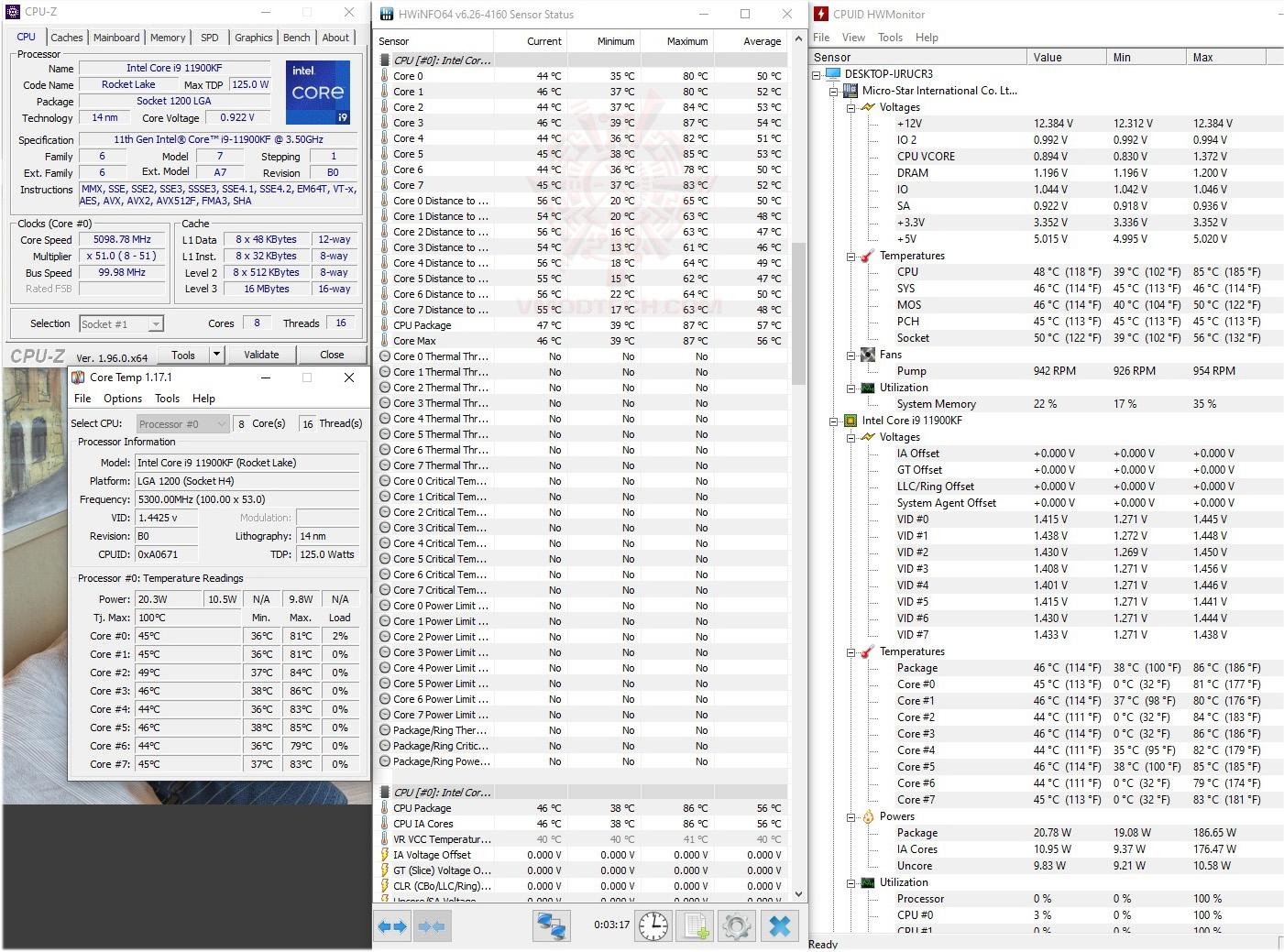The width and height of the screenshot is (1284, 952).
Task: Open the View menu in HWMonitor
Action: 853,38
